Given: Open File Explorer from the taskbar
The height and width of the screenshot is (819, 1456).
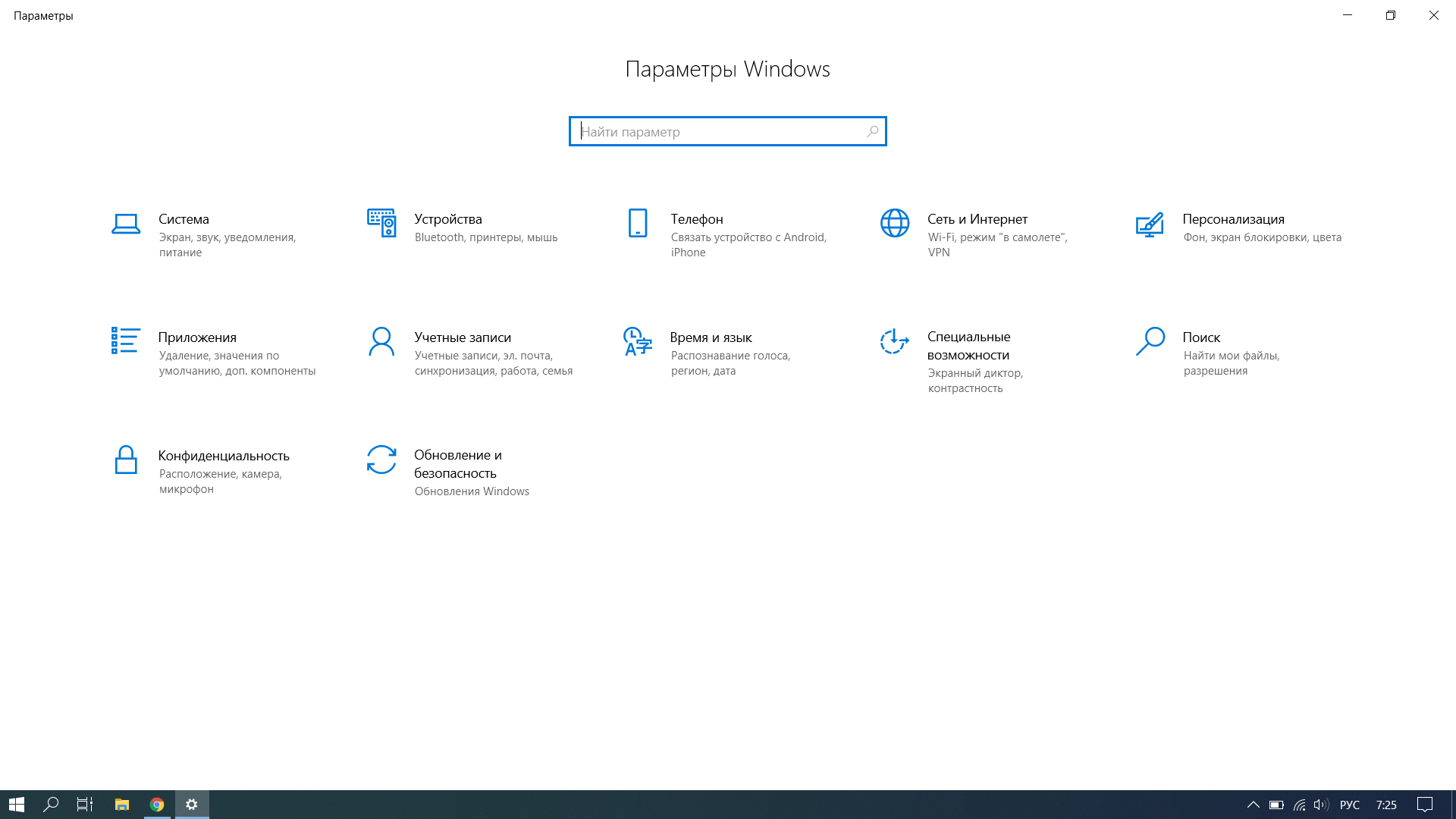Looking at the screenshot, I should coord(122,805).
